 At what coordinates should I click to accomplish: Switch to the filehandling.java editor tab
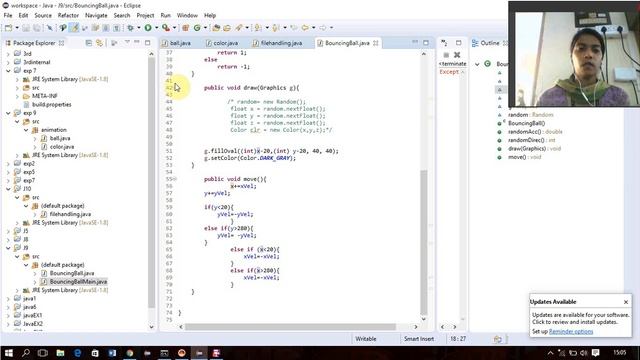click(277, 43)
